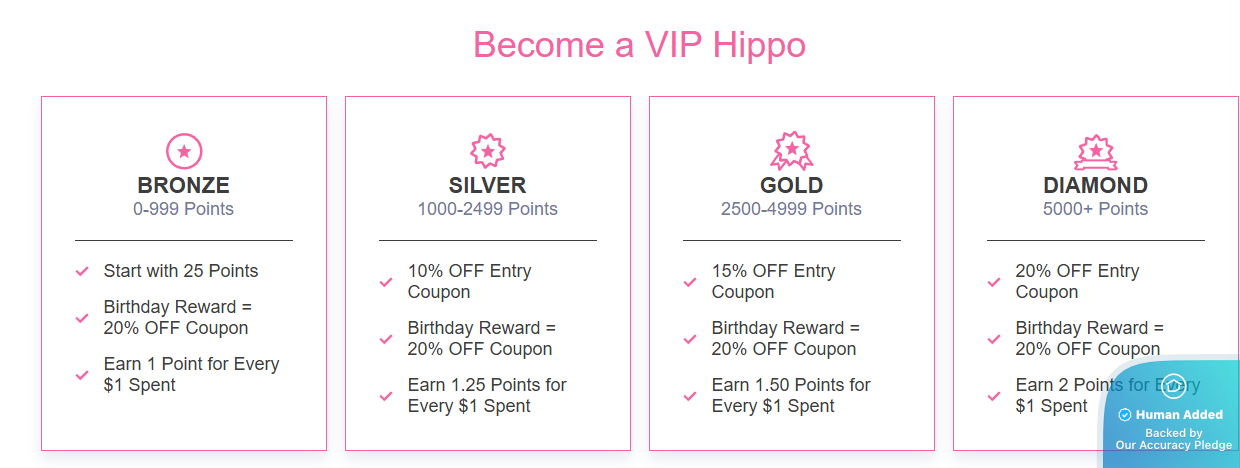Click Earn 1.25 Points for Every $1 Spent
The height and width of the screenshot is (468, 1240).
[x=487, y=395]
